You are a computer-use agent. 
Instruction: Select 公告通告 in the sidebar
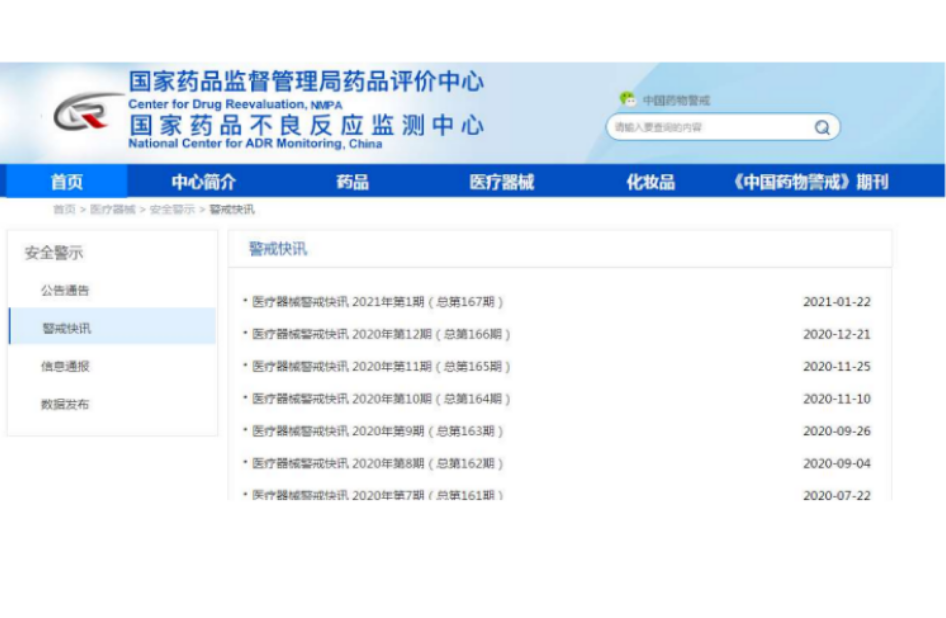65,291
